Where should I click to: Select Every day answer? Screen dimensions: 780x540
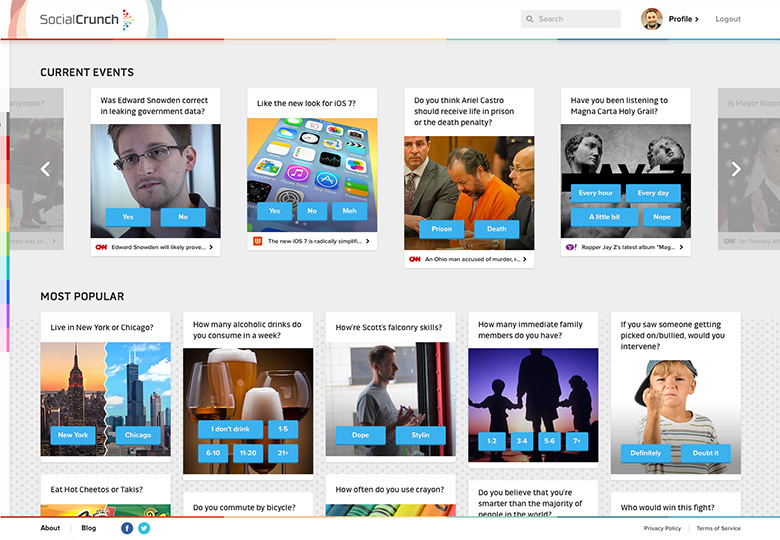click(653, 193)
